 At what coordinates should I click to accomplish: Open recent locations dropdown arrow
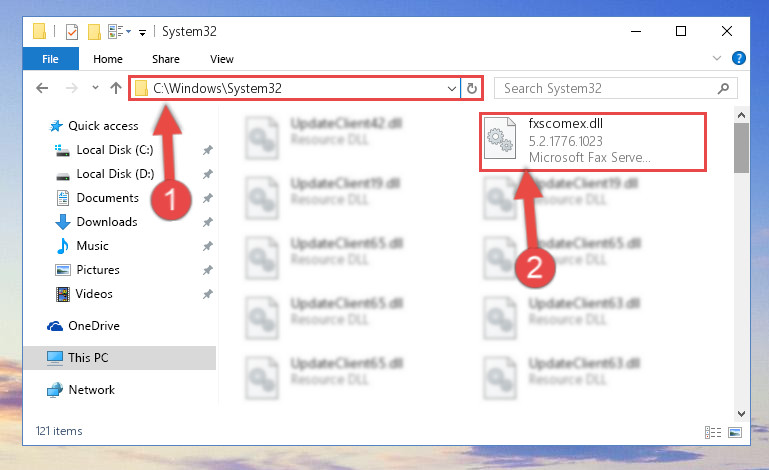[x=95, y=88]
